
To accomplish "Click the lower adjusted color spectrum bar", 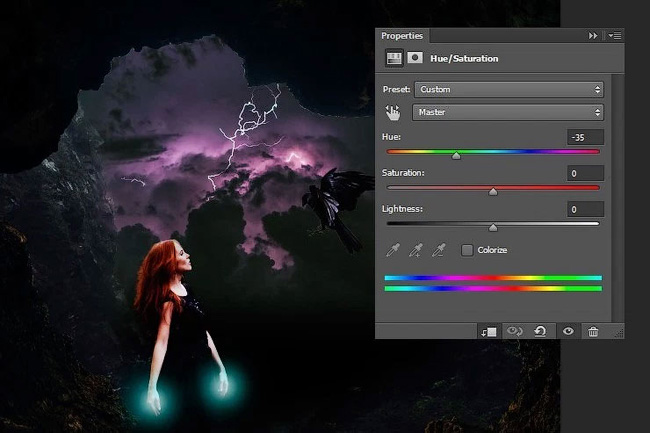I will tap(493, 288).
